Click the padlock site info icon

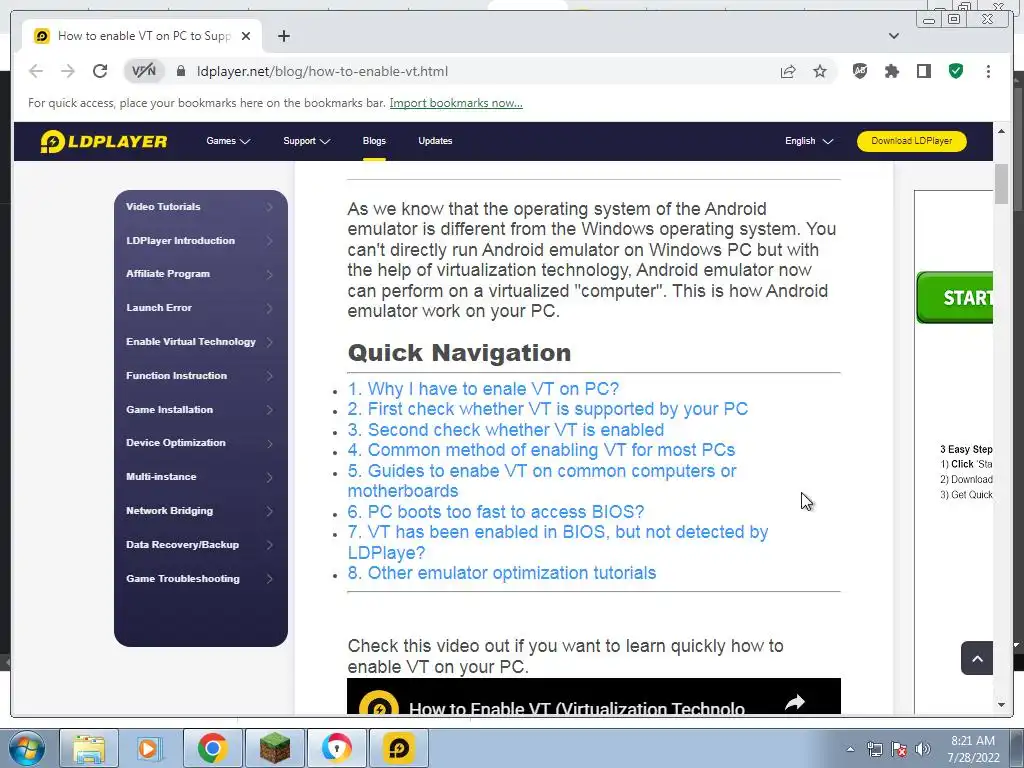tap(181, 71)
